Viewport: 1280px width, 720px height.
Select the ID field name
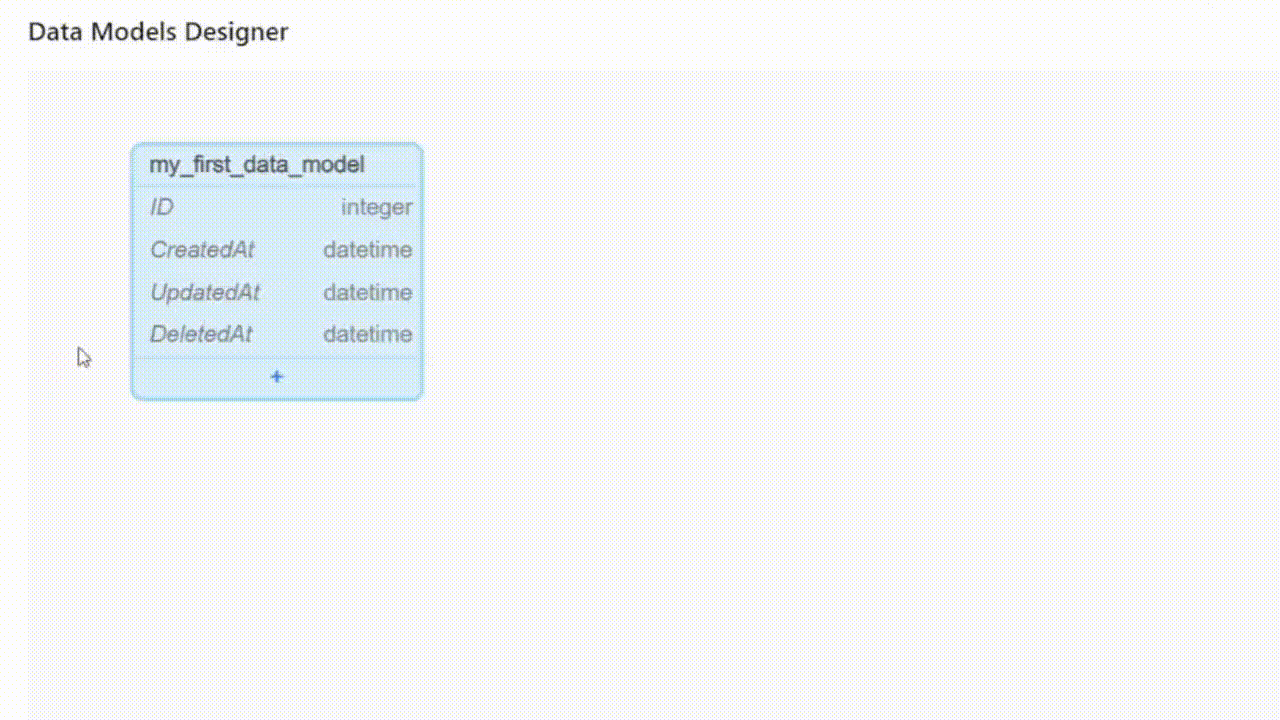click(162, 207)
